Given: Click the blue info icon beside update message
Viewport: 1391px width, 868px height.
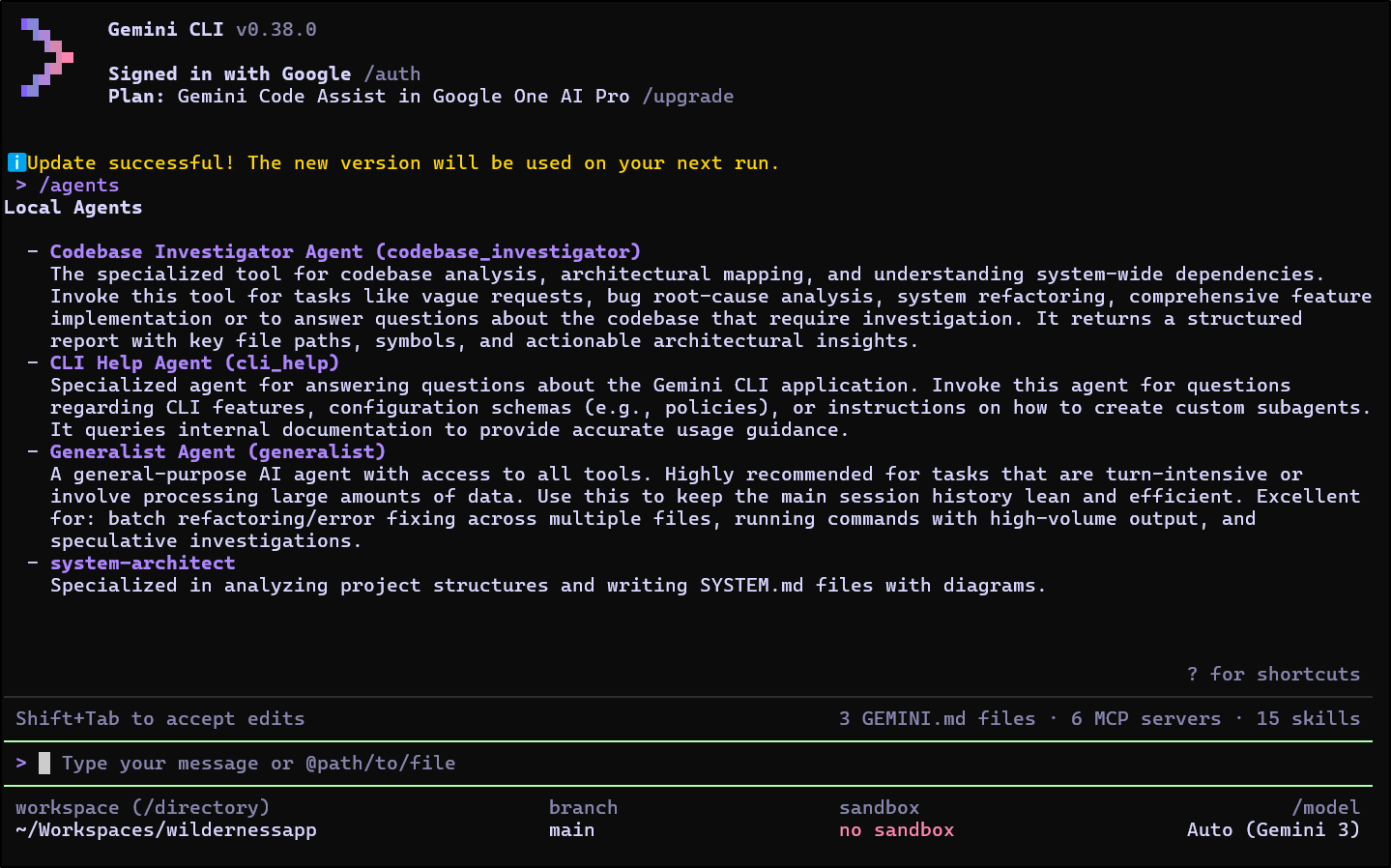Looking at the screenshot, I should click(x=16, y=162).
